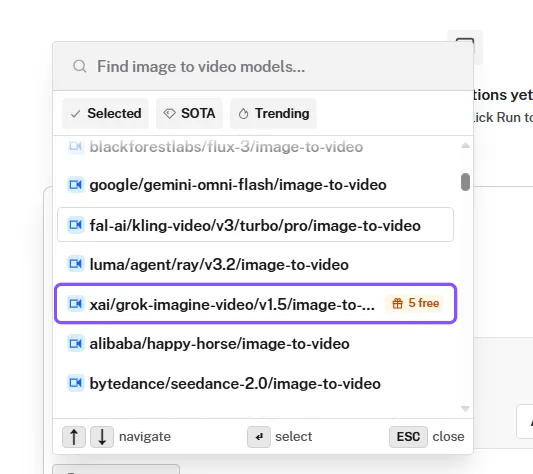
Task: Select xai/grok-imagine-video/v1.5 model
Action: pyautogui.click(x=256, y=303)
